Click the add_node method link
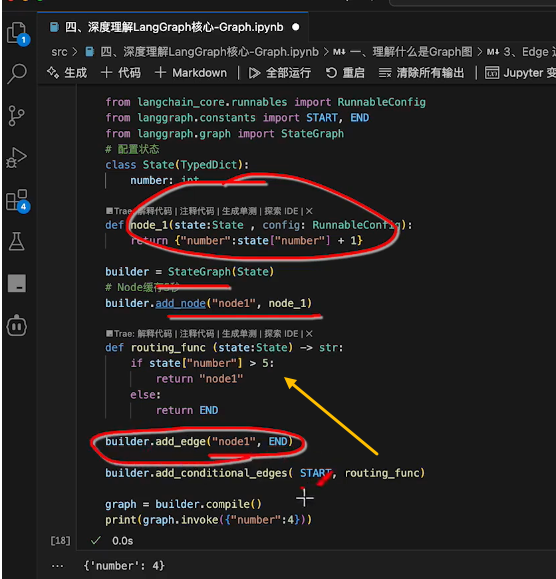 coord(181,304)
